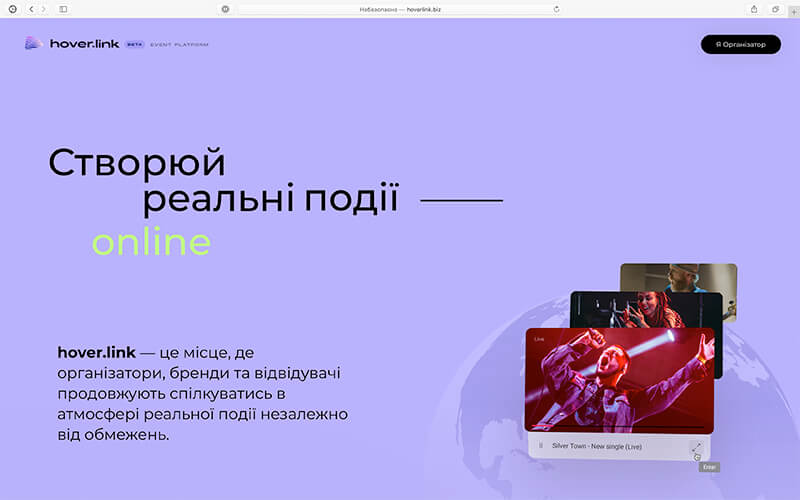800x500 pixels.
Task: Click the BETA badge next to the logo
Action: 135,44
